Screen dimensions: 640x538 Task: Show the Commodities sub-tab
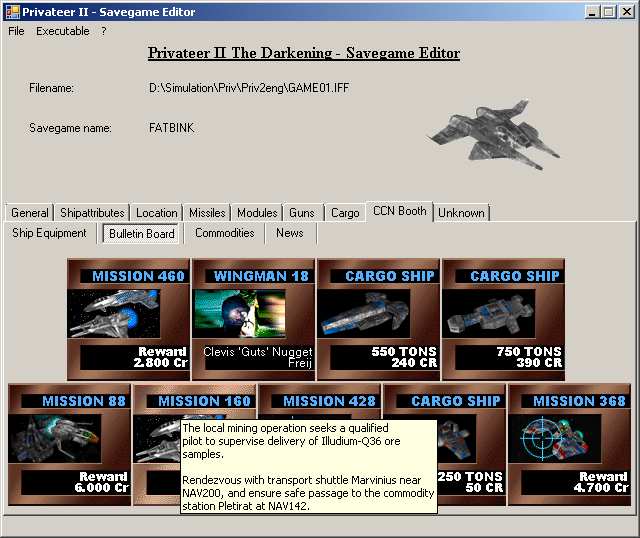point(224,233)
